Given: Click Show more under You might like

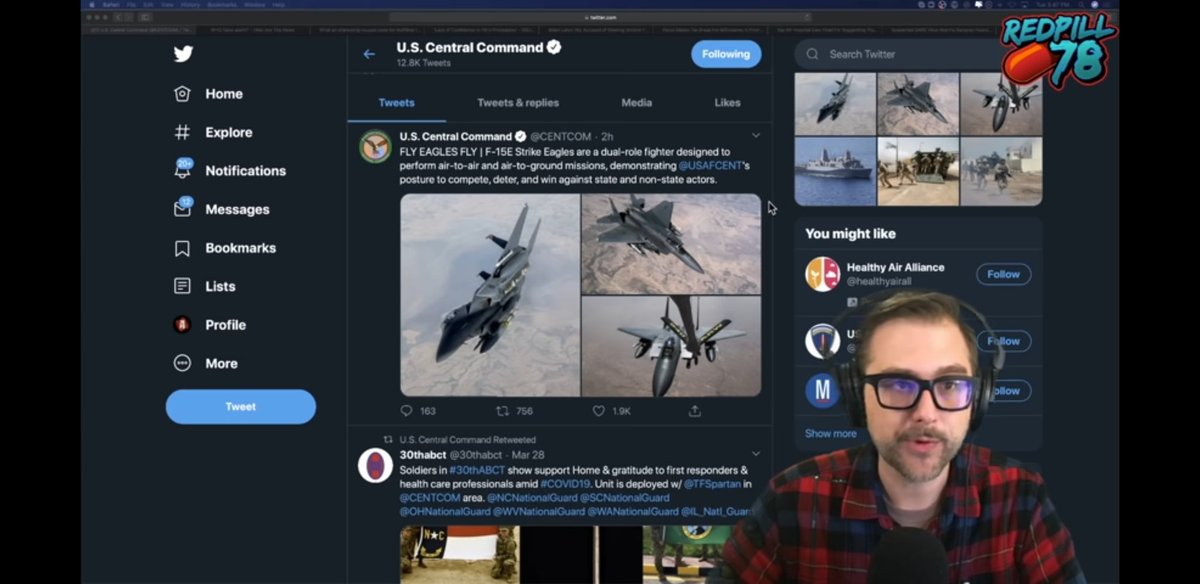Looking at the screenshot, I should [830, 433].
